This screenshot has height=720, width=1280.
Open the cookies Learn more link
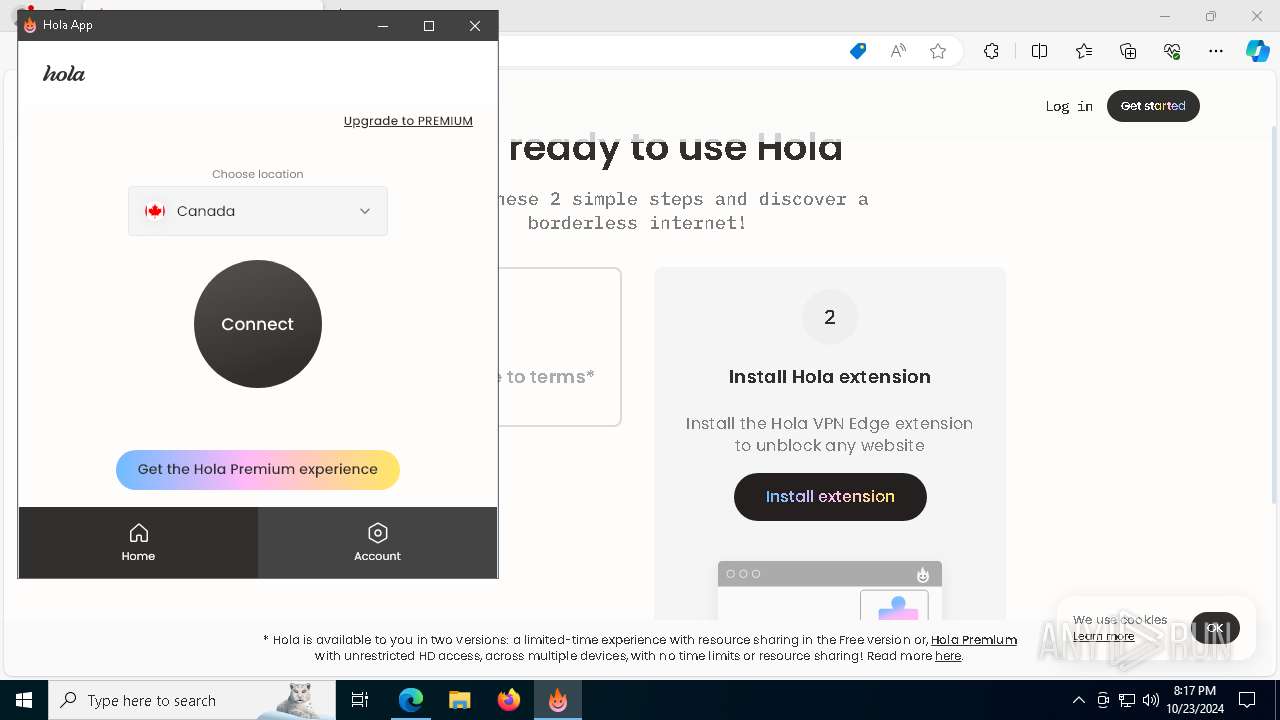1104,636
